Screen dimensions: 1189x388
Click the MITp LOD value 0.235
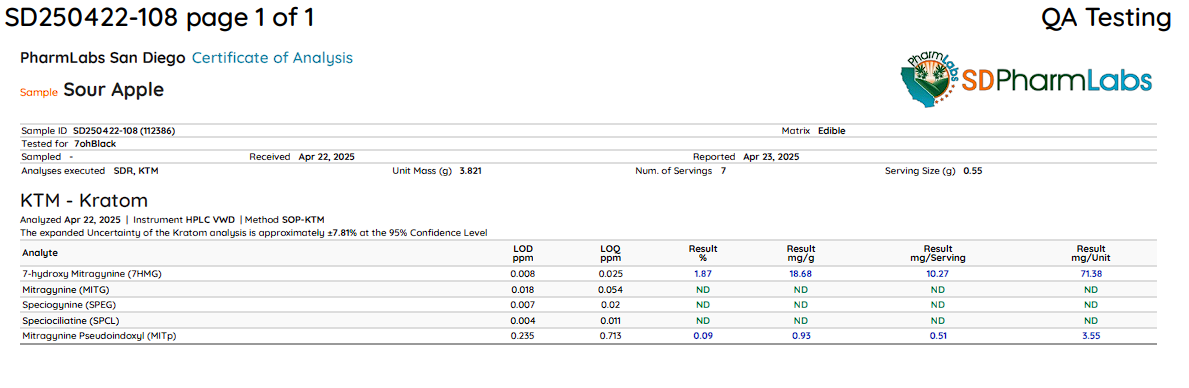522,335
